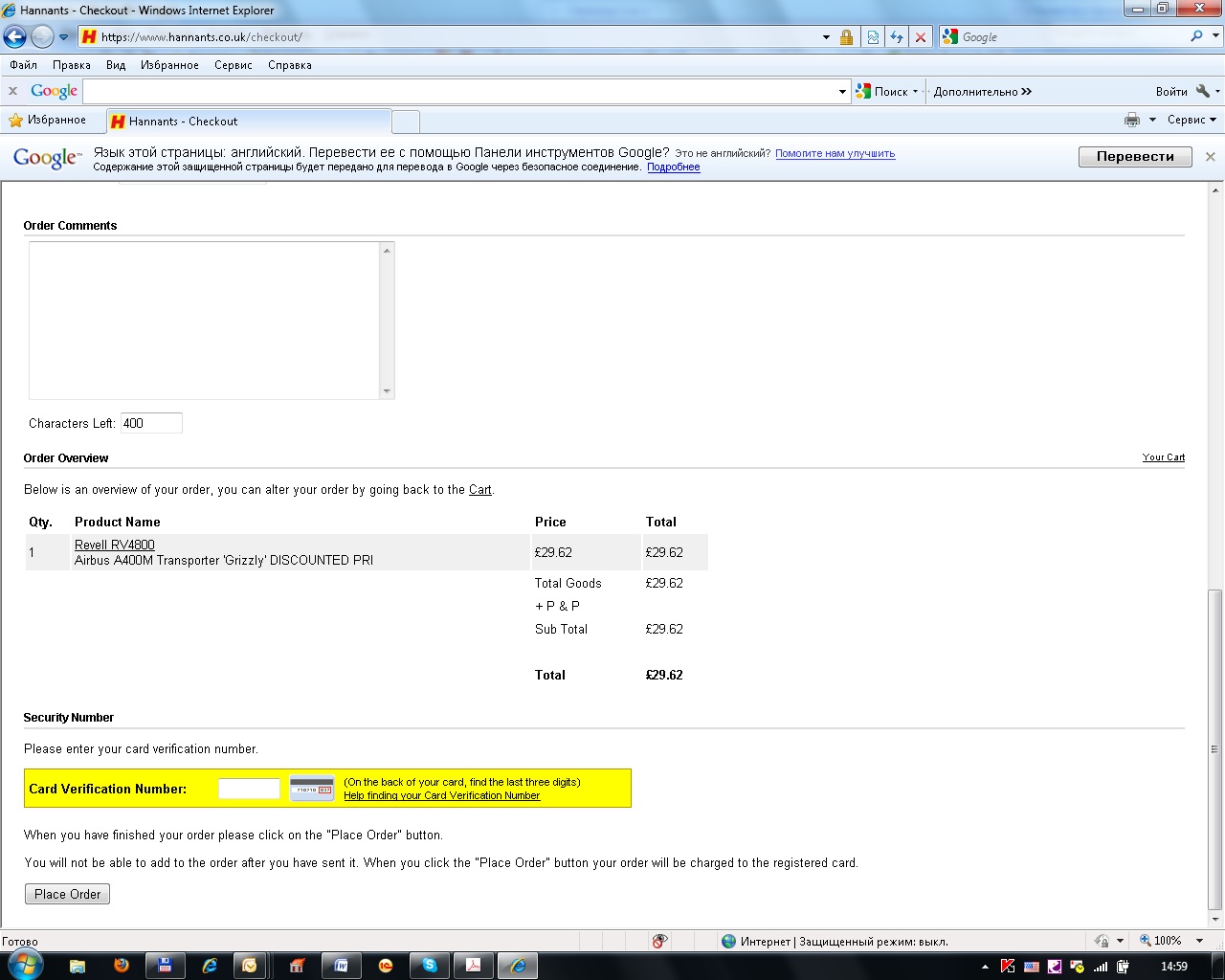
Task: Click the Characters Left counter field
Action: point(151,423)
